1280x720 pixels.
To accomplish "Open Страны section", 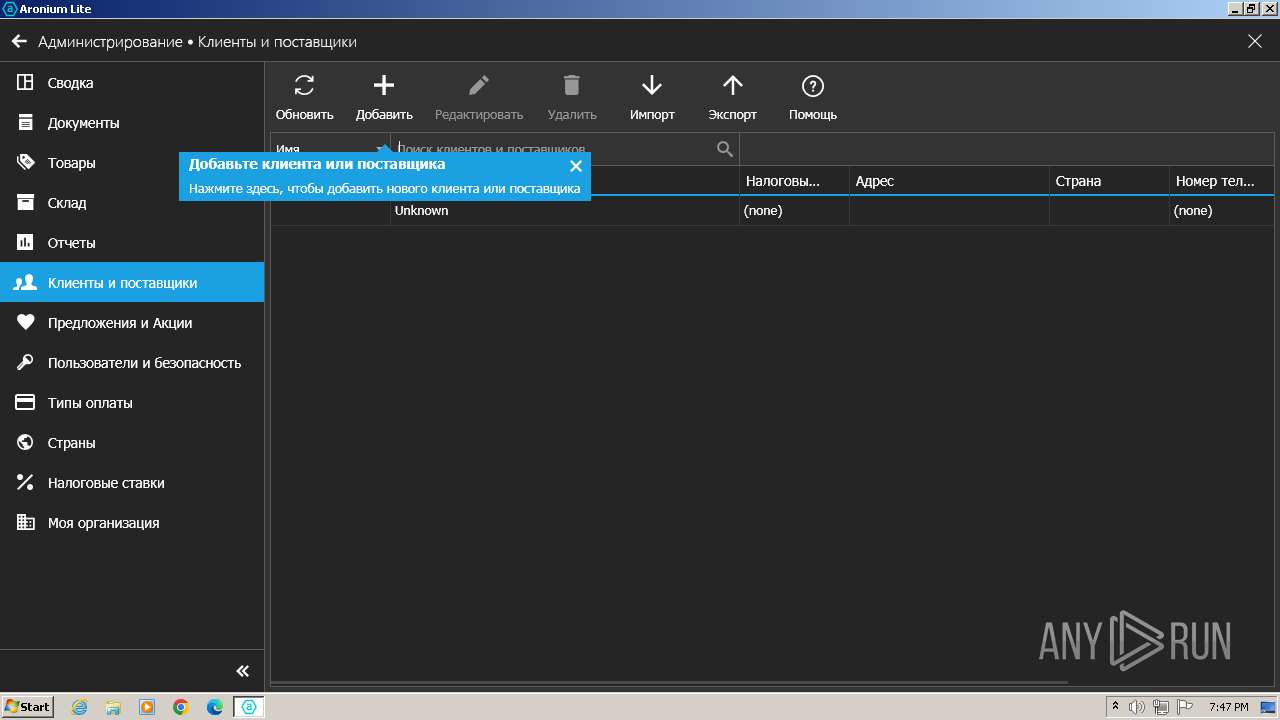I will click(132, 443).
